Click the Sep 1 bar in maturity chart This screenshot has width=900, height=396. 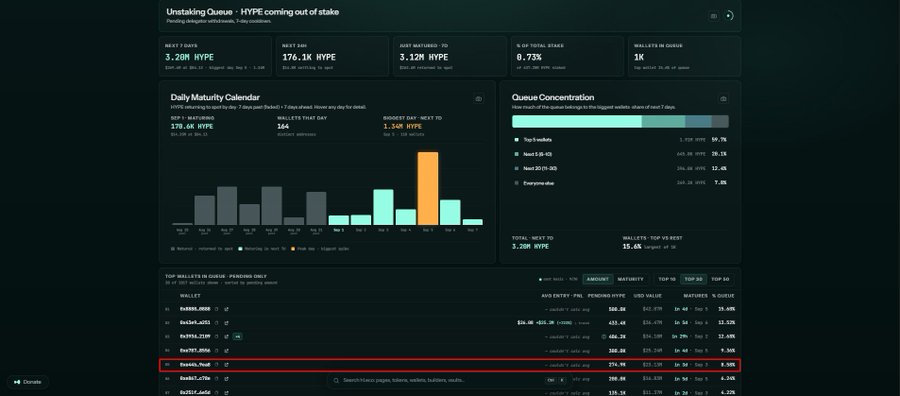pos(339,220)
